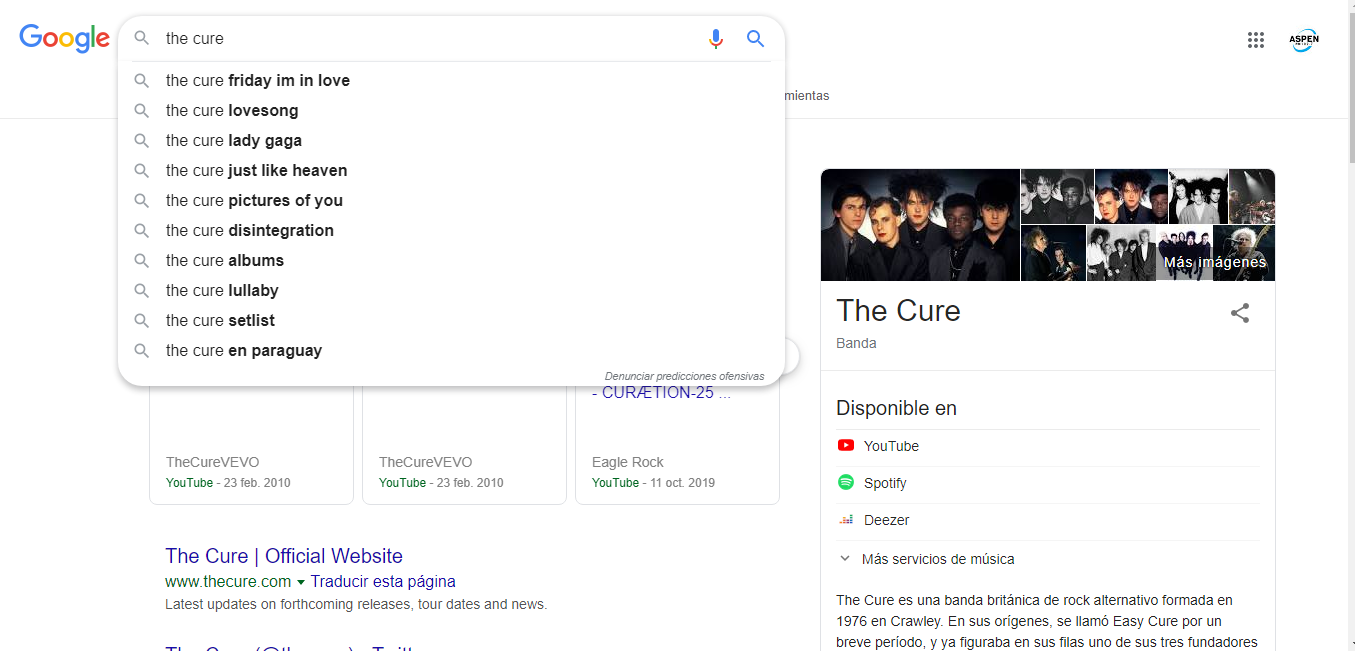Click 'Denunciar predicciones ofensivas' link
This screenshot has width=1355, height=651.
(x=684, y=376)
